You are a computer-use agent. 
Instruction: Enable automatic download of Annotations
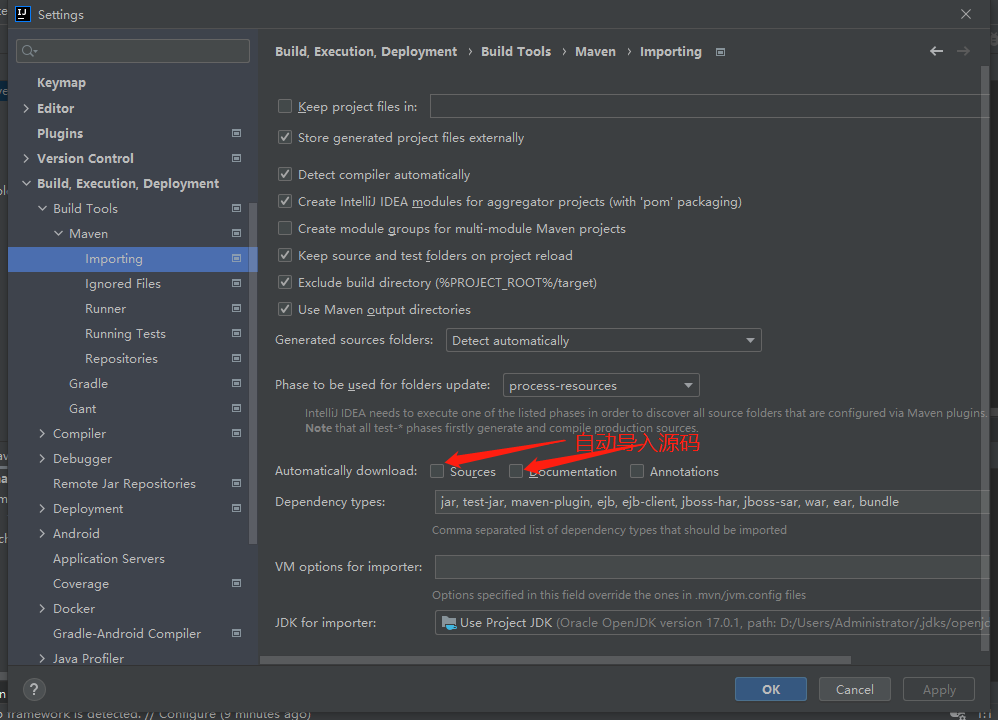coord(636,471)
